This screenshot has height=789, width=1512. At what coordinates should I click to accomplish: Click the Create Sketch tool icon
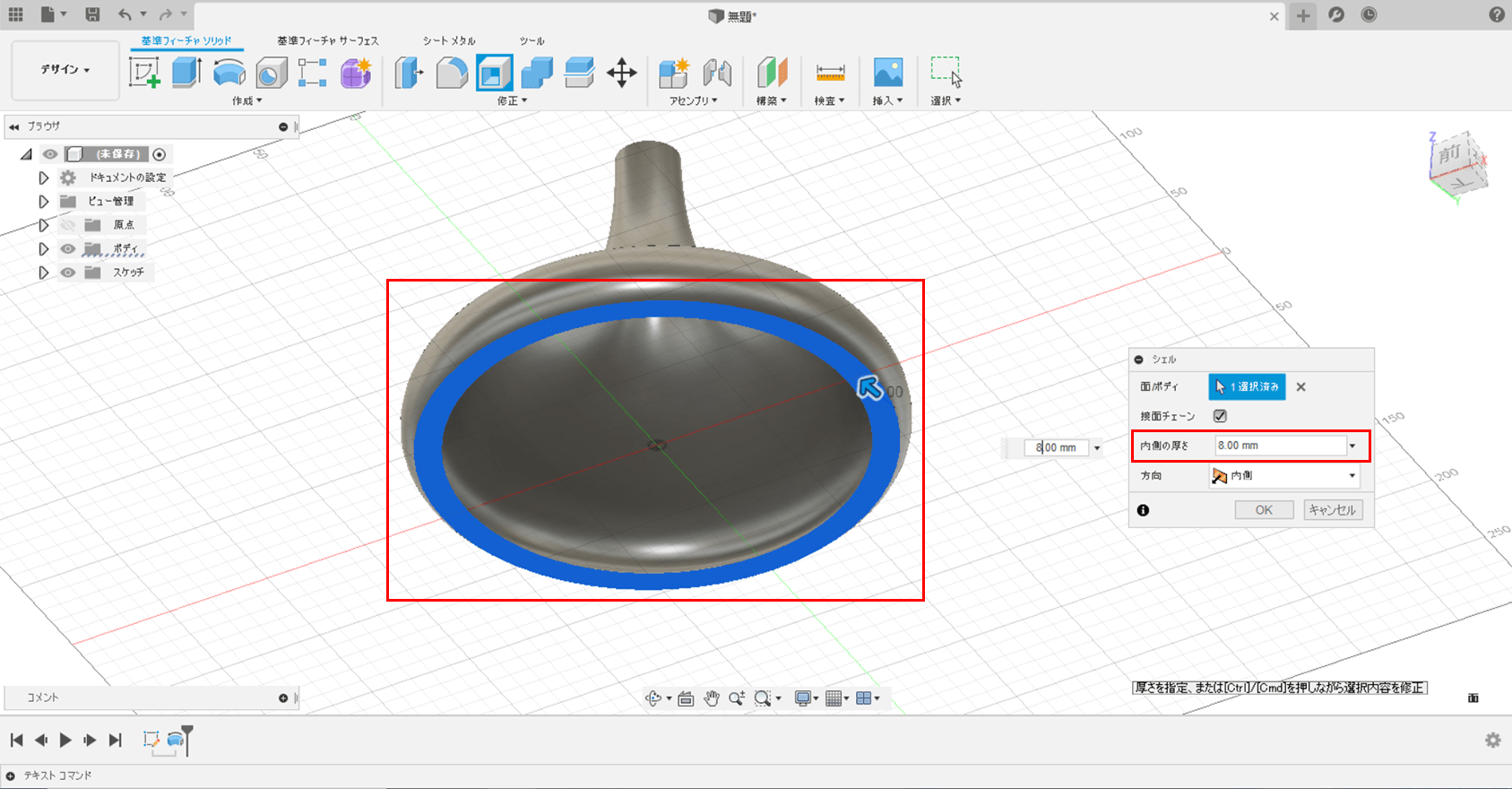pyautogui.click(x=143, y=73)
